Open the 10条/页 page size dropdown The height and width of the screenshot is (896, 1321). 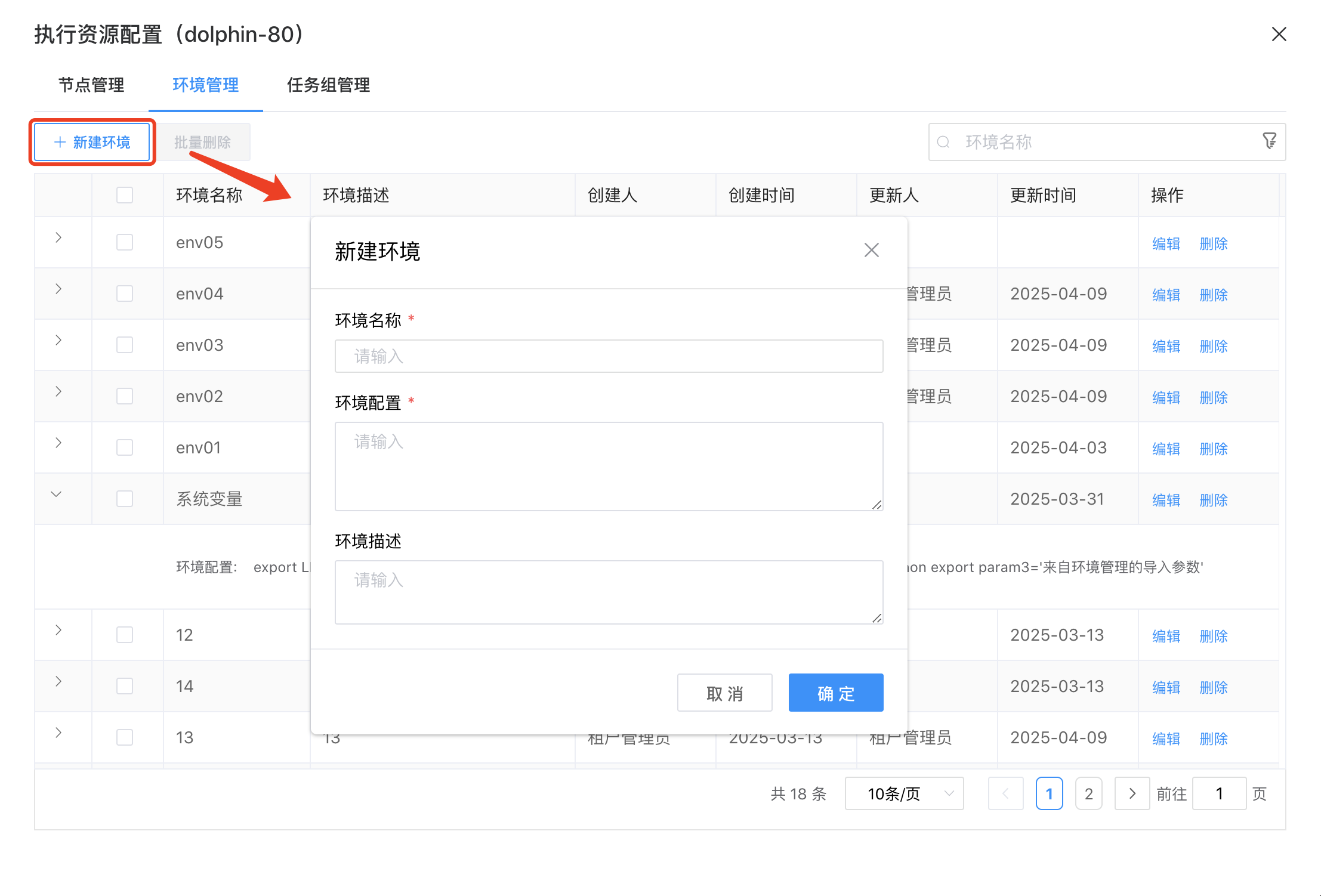click(x=904, y=793)
